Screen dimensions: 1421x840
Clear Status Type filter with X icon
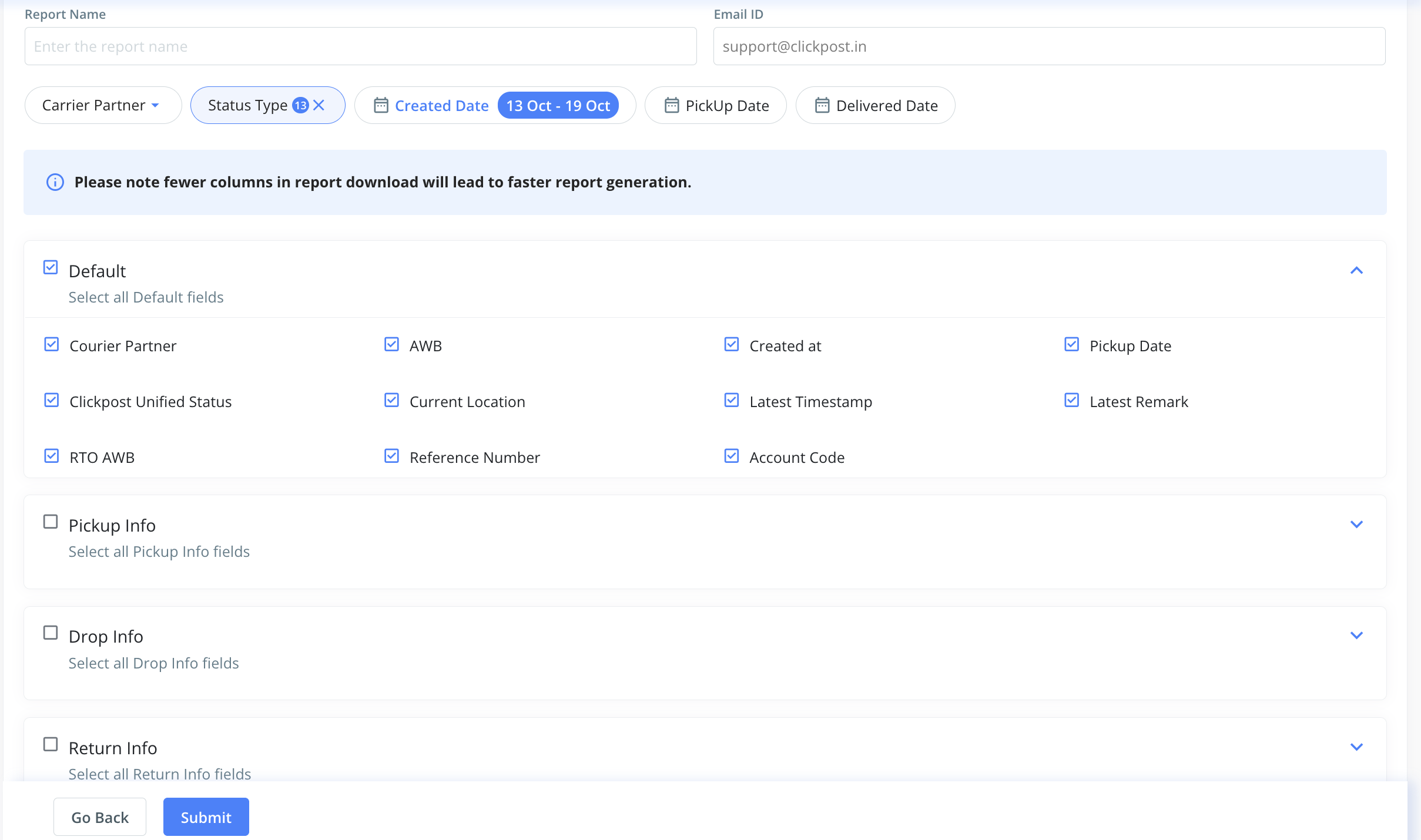tap(319, 105)
